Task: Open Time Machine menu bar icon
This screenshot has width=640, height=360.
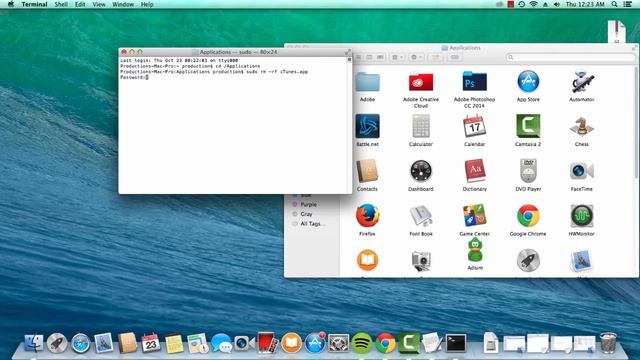Action: [522, 4]
